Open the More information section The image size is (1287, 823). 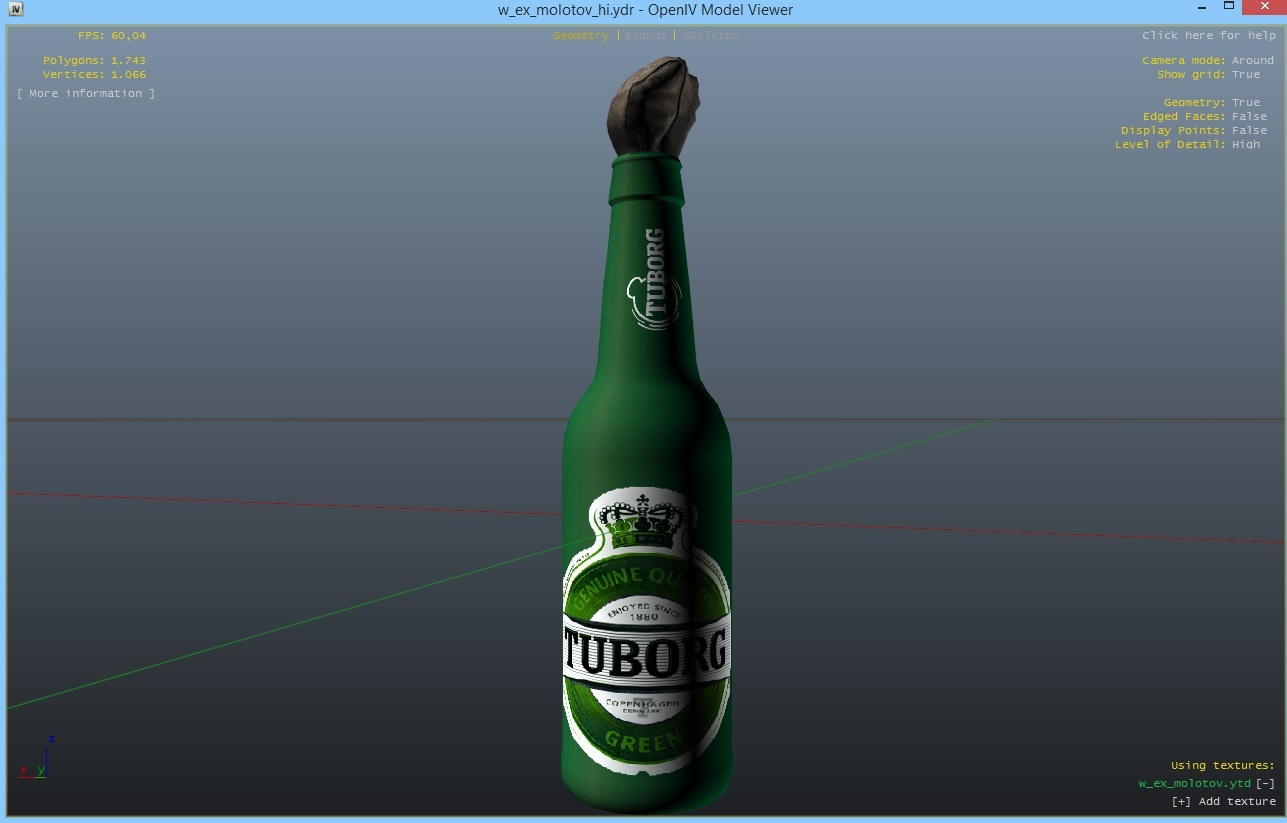(86, 93)
